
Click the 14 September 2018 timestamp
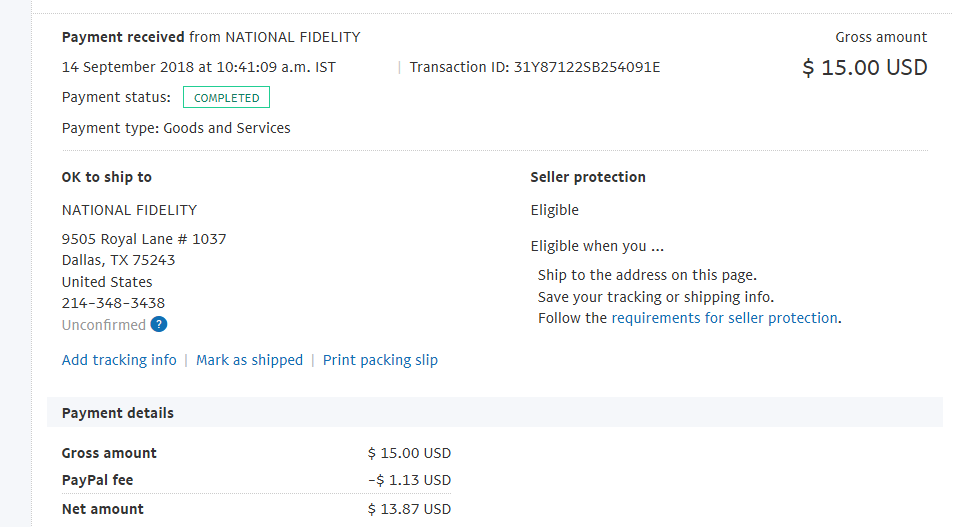(198, 67)
